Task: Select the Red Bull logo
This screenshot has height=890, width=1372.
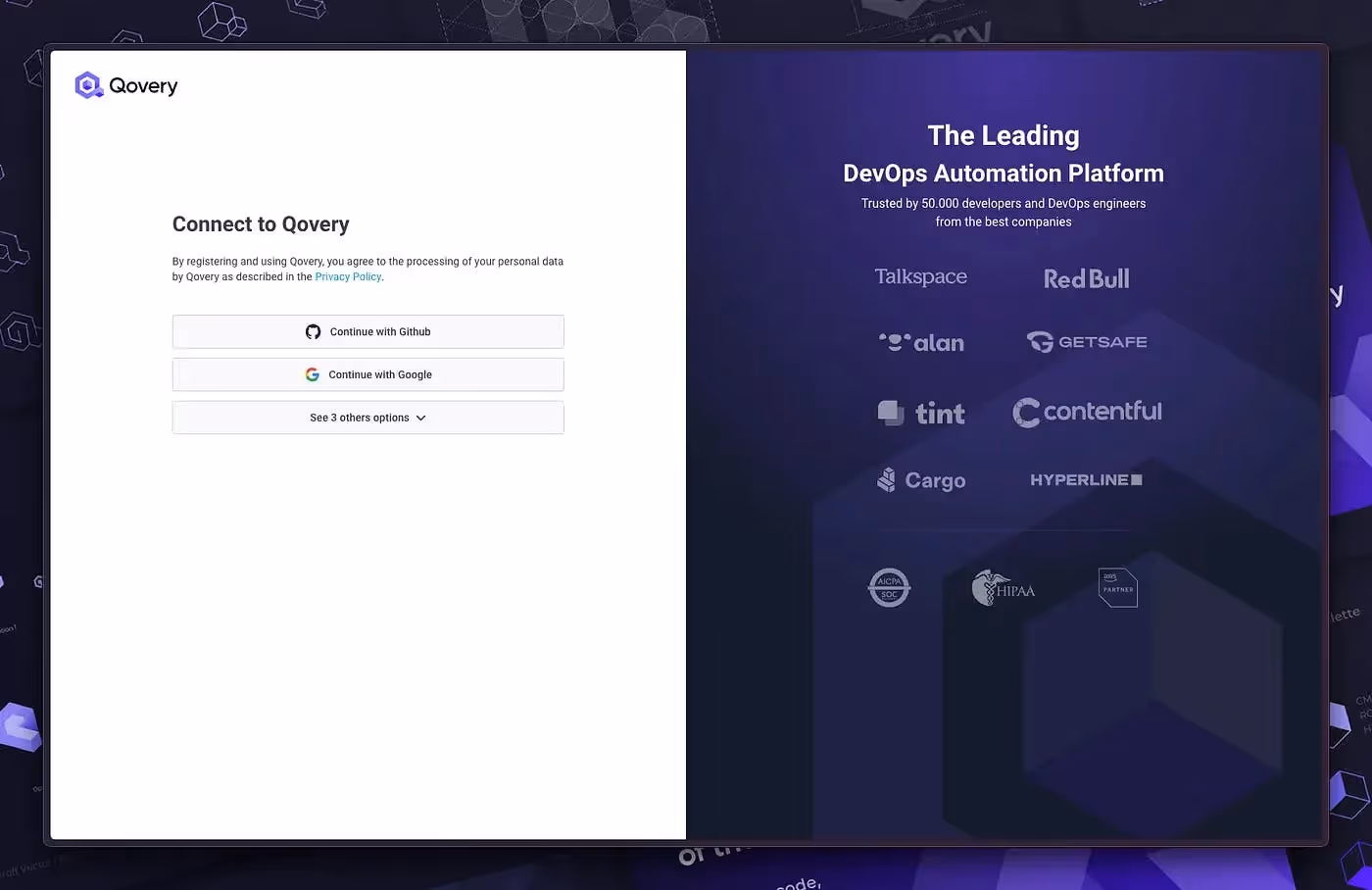Action: (x=1086, y=278)
